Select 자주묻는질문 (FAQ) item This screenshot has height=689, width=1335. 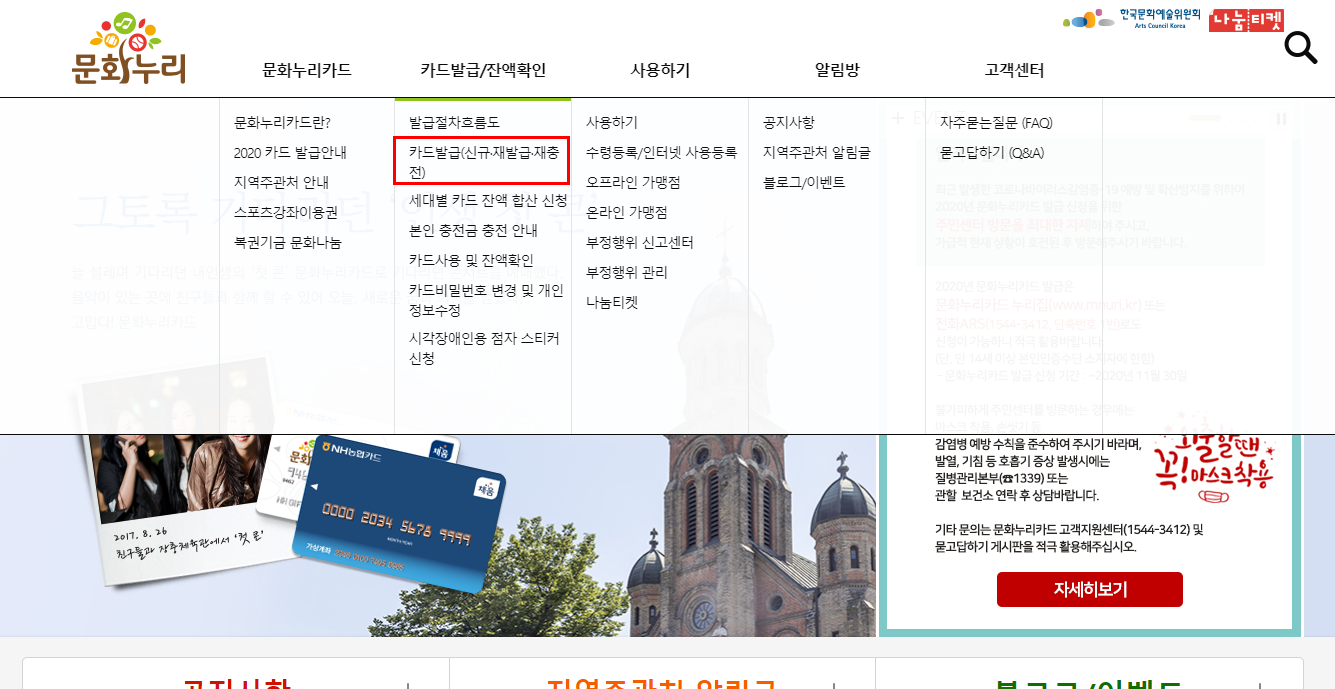(x=996, y=122)
